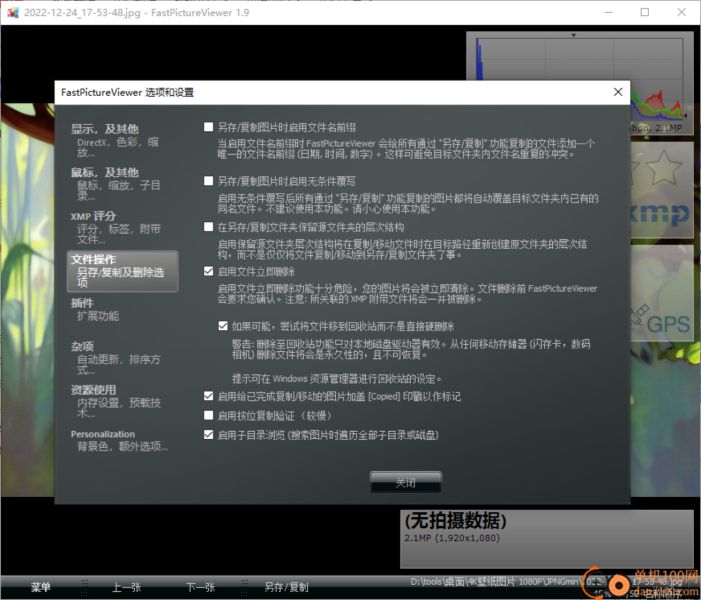701x600 pixels.
Task: Open 菜单 in bottom toolbar
Action: point(40,587)
